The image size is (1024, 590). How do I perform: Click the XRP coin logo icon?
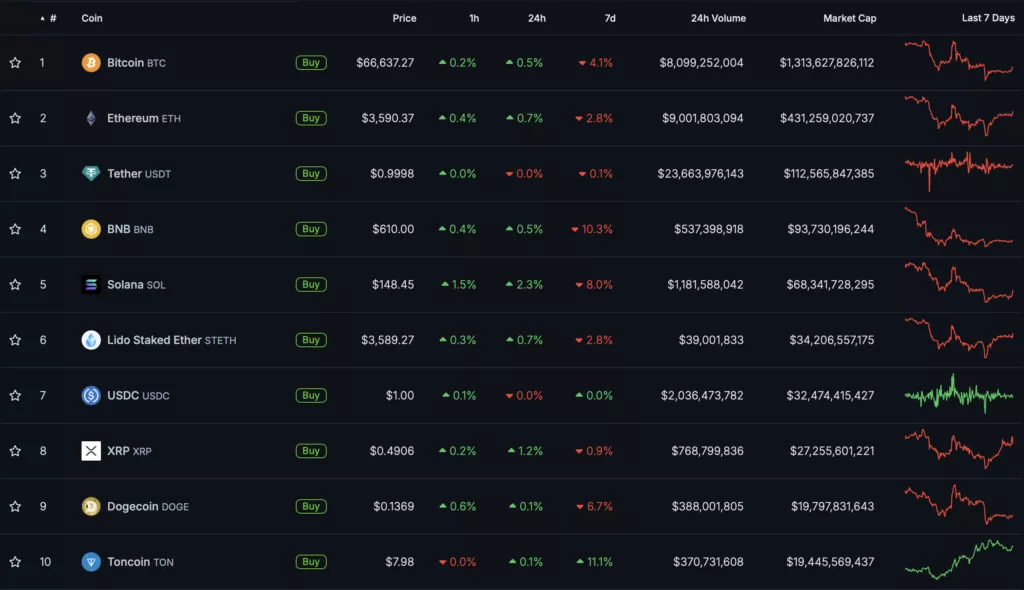91,451
